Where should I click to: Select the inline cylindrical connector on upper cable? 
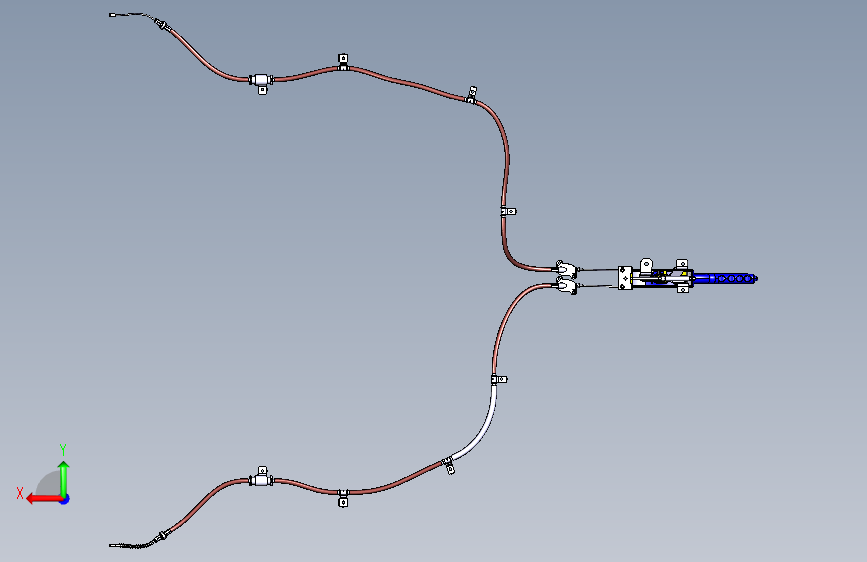coord(260,80)
